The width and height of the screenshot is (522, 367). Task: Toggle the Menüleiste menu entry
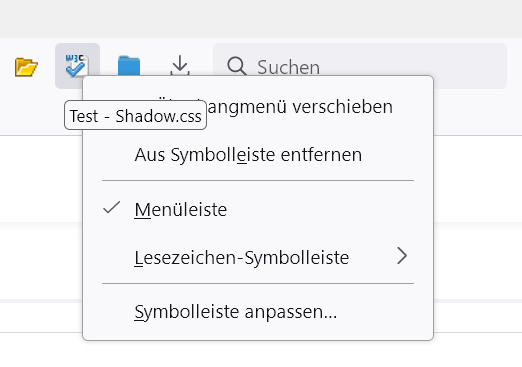[x=258, y=209]
